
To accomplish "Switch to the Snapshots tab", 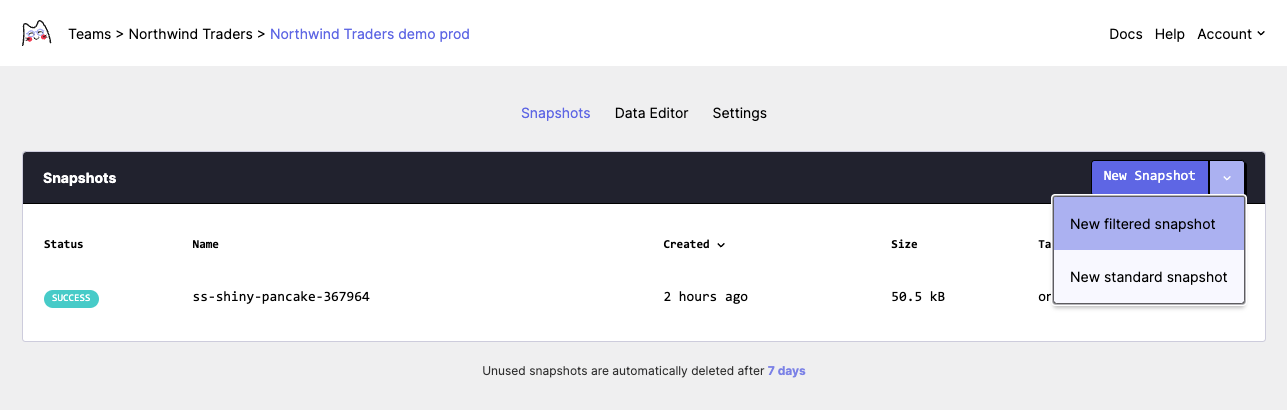I will [x=555, y=113].
